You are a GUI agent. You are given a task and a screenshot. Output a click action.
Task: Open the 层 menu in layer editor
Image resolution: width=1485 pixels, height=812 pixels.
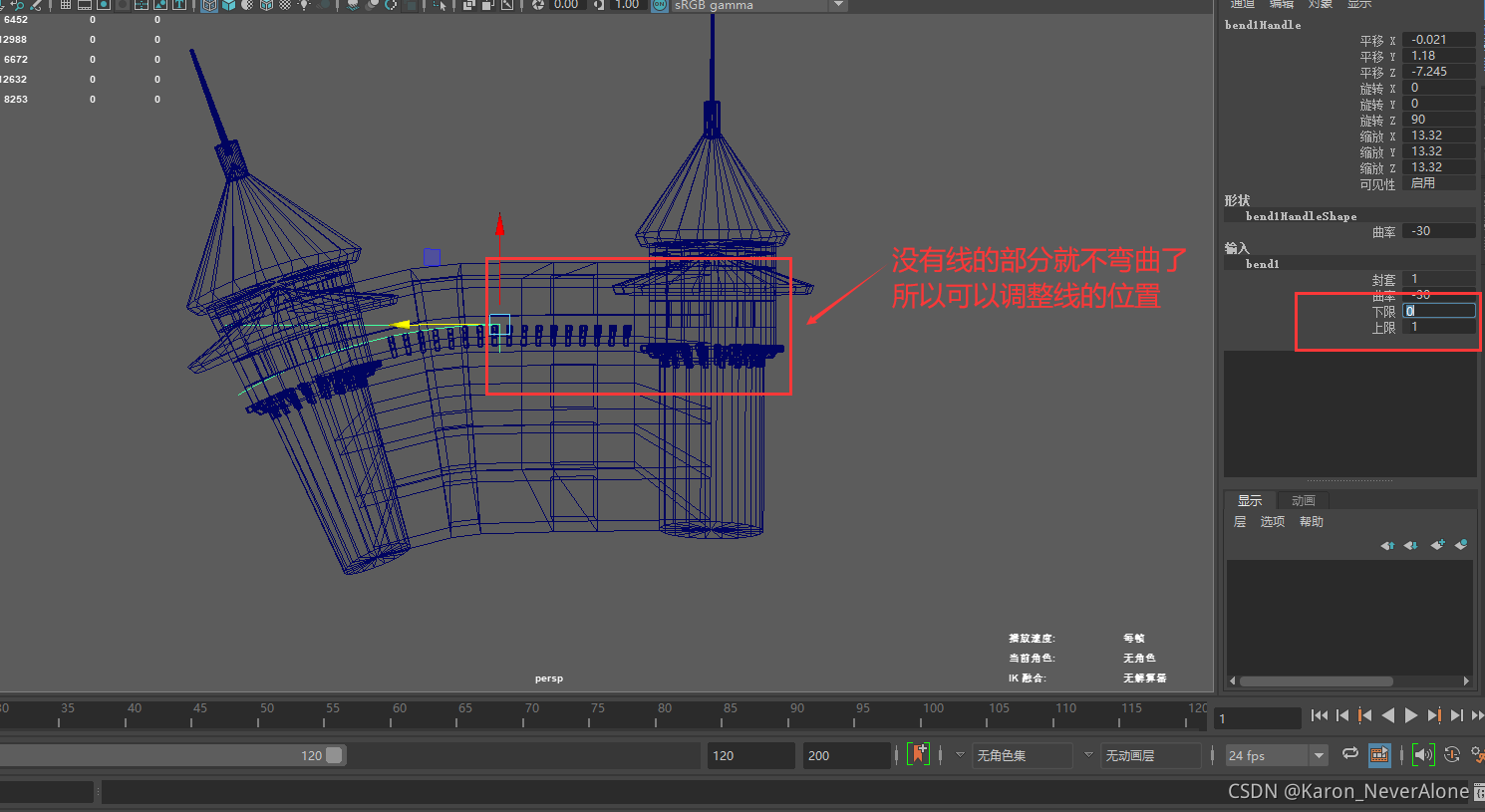tap(1240, 522)
